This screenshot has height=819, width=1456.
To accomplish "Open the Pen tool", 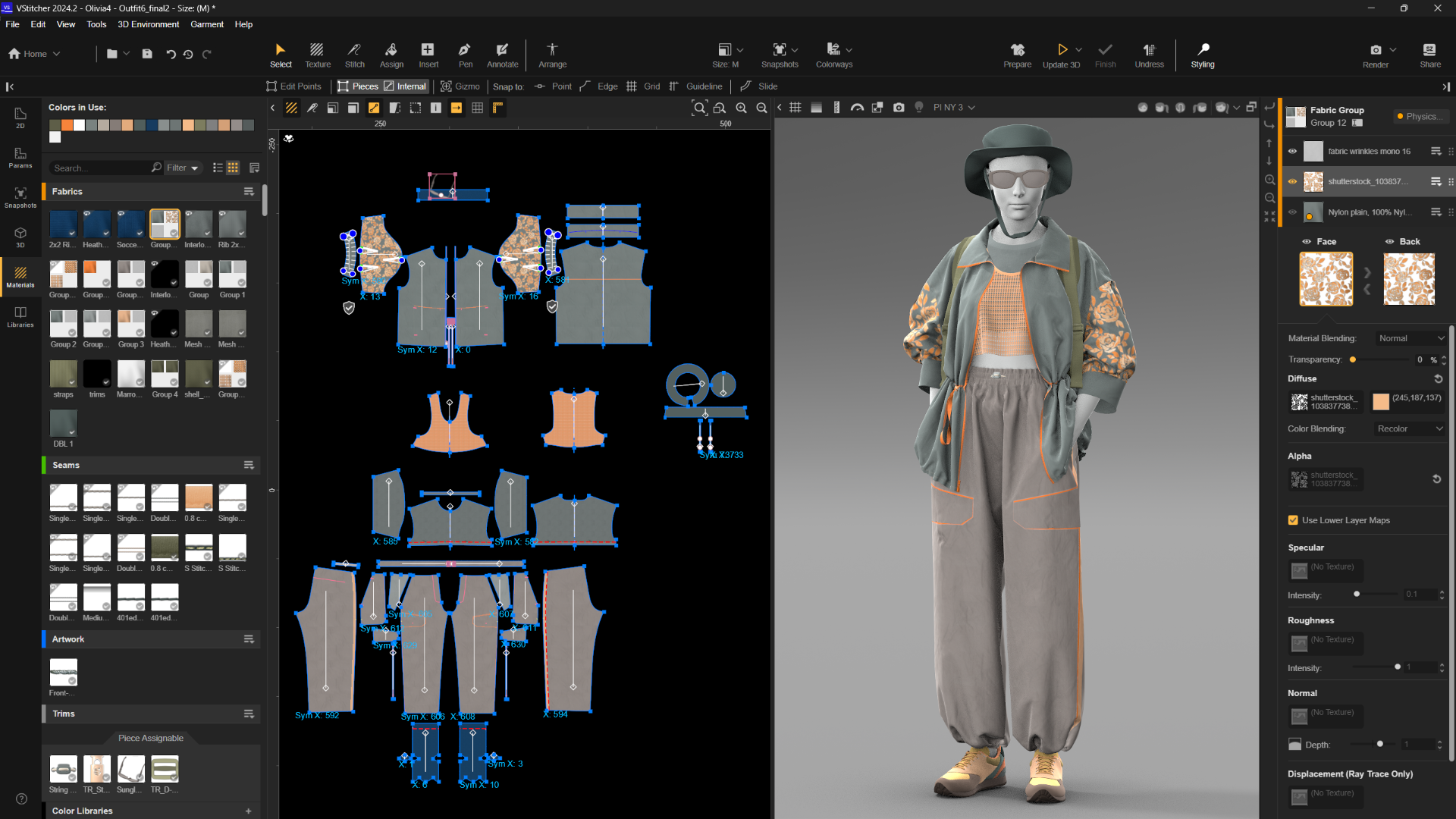I will [464, 55].
